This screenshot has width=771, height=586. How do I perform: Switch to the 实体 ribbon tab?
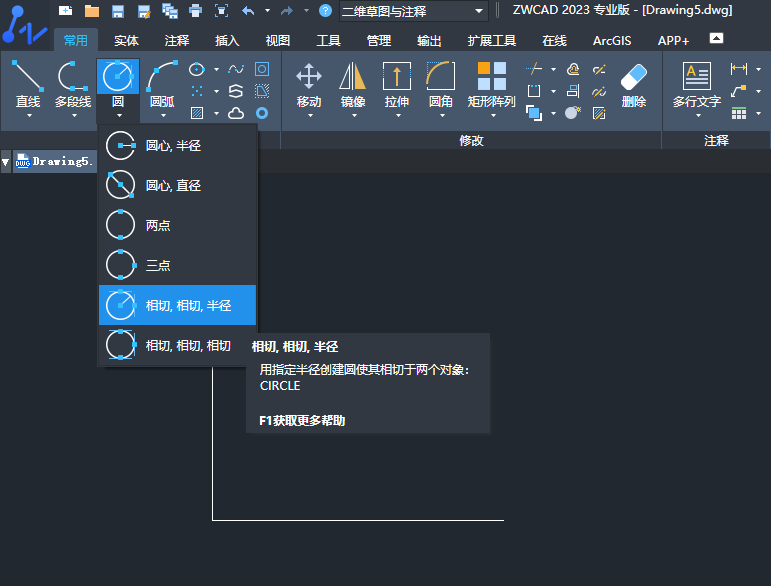click(126, 40)
